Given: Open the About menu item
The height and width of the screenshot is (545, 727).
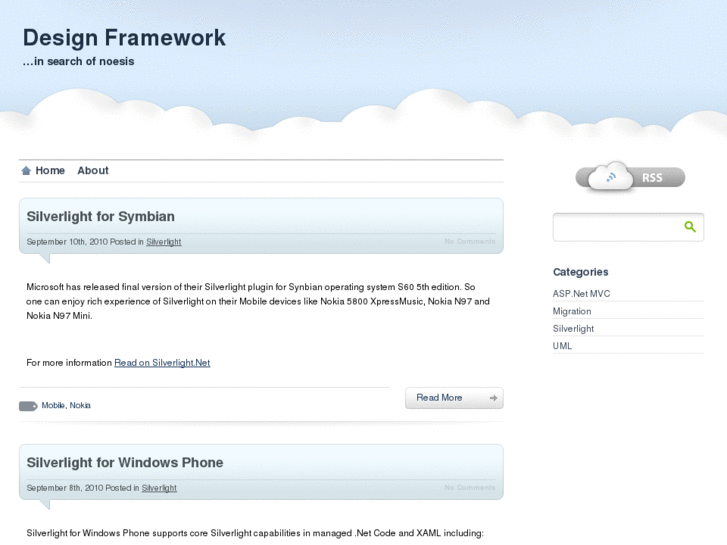Looking at the screenshot, I should click(93, 171).
